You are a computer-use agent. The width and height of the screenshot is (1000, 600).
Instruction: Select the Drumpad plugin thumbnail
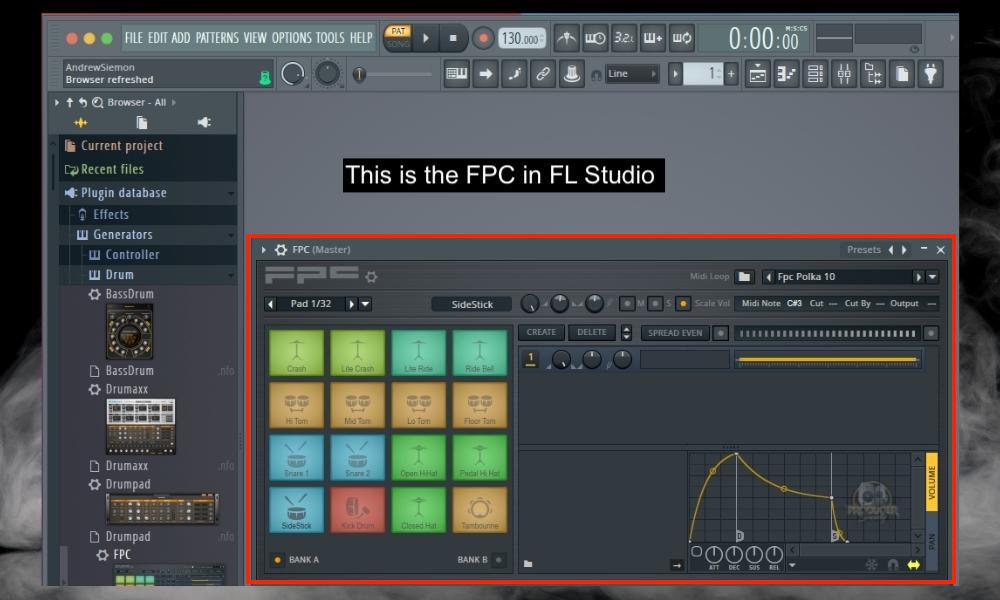[163, 508]
